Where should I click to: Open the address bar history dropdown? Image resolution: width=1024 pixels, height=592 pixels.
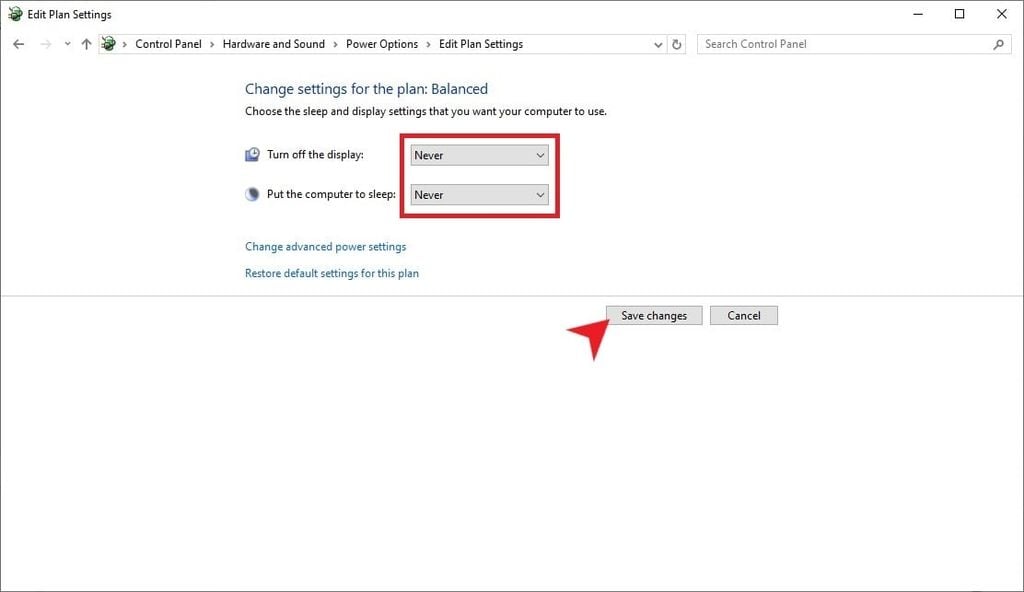point(657,43)
